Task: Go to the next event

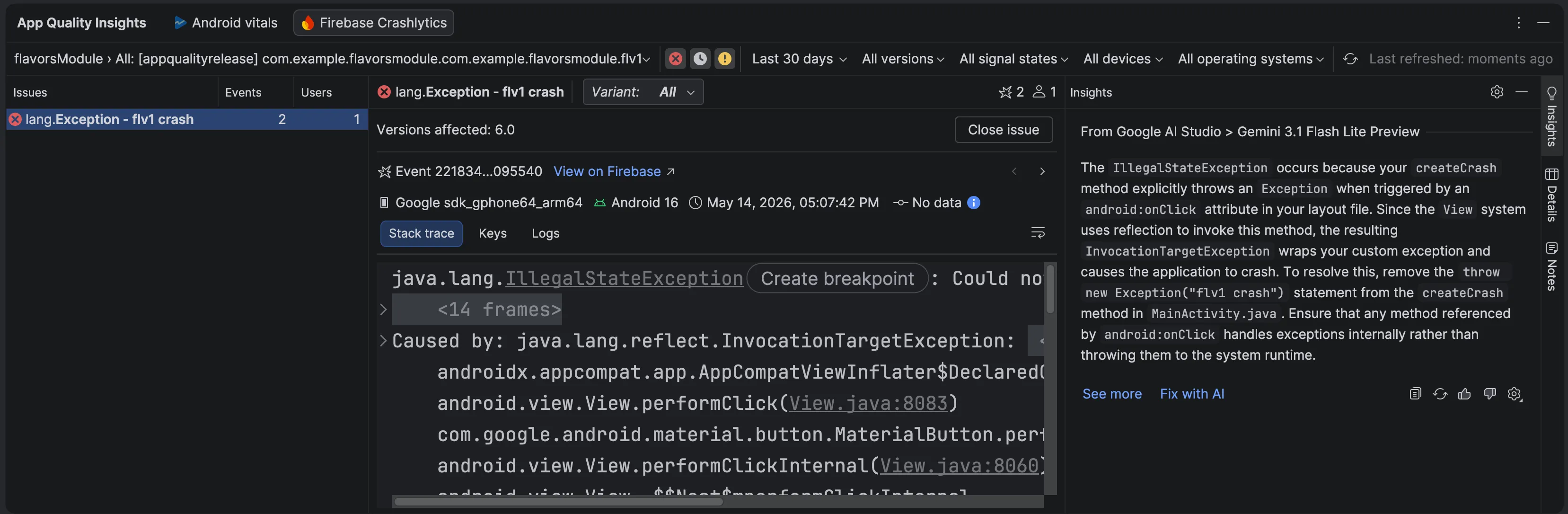Action: click(1042, 172)
